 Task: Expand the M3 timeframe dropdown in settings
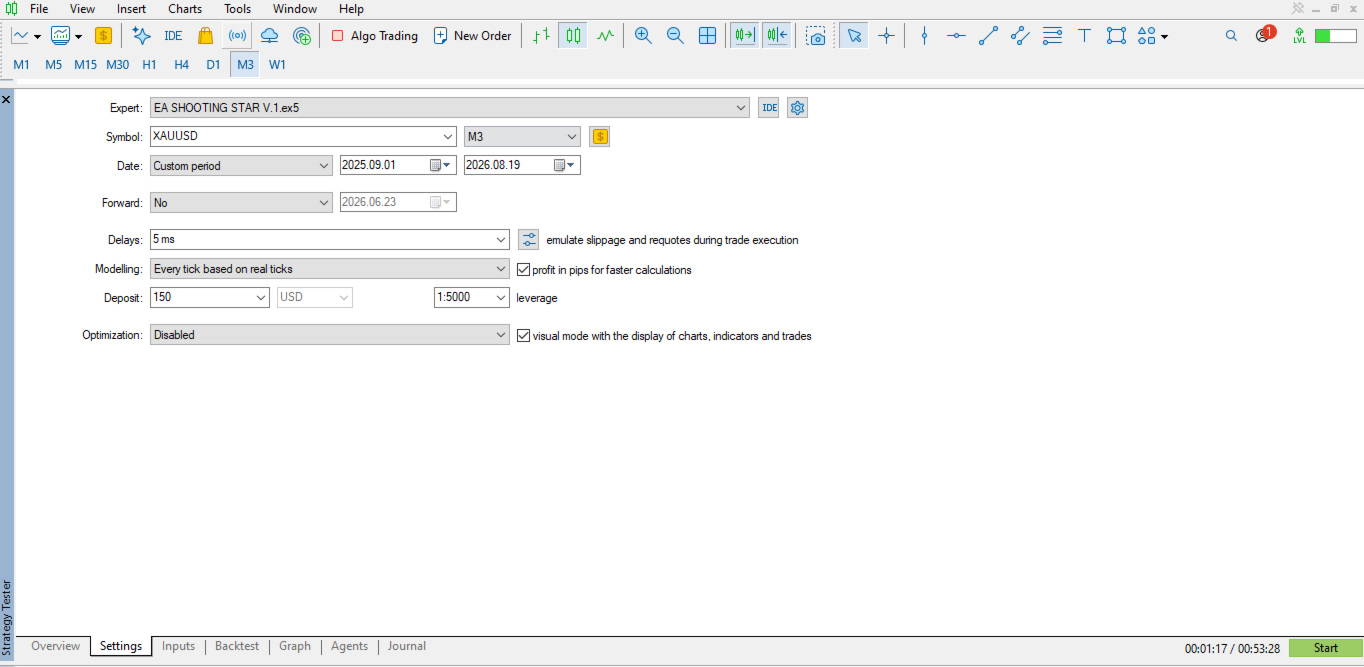(572, 137)
